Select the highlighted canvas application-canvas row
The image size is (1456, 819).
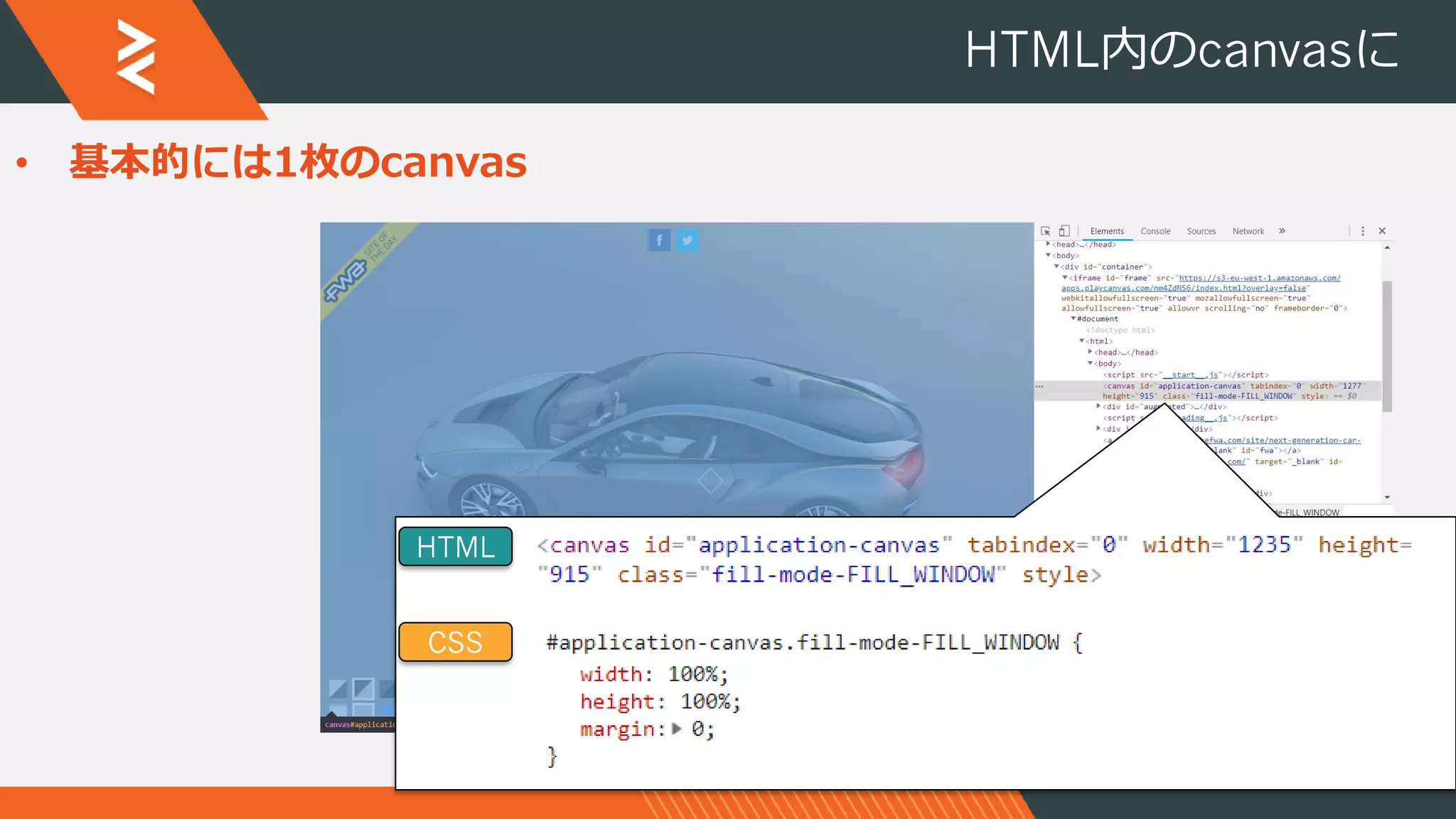[x=1208, y=391]
